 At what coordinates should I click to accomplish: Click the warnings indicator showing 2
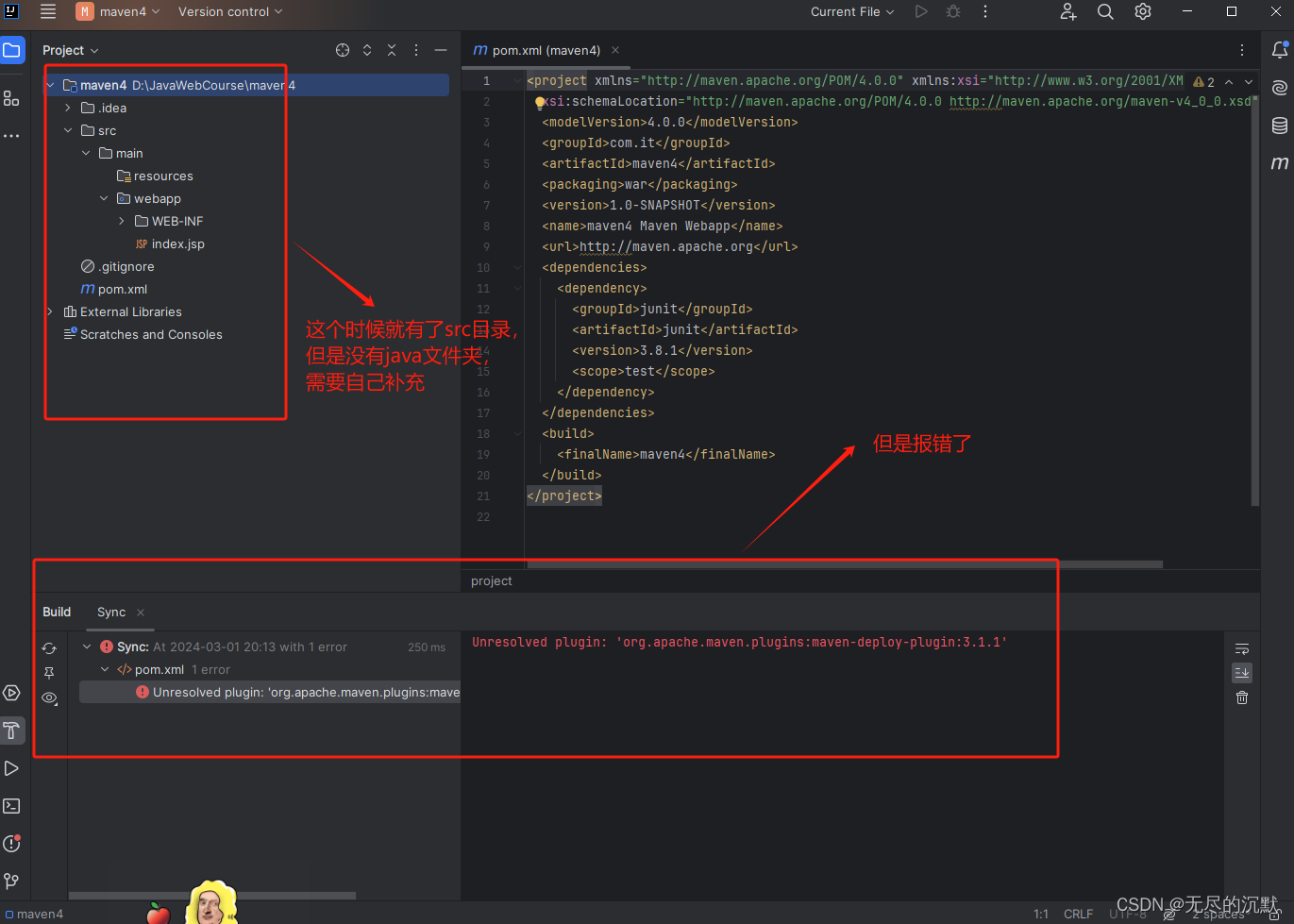point(1204,82)
